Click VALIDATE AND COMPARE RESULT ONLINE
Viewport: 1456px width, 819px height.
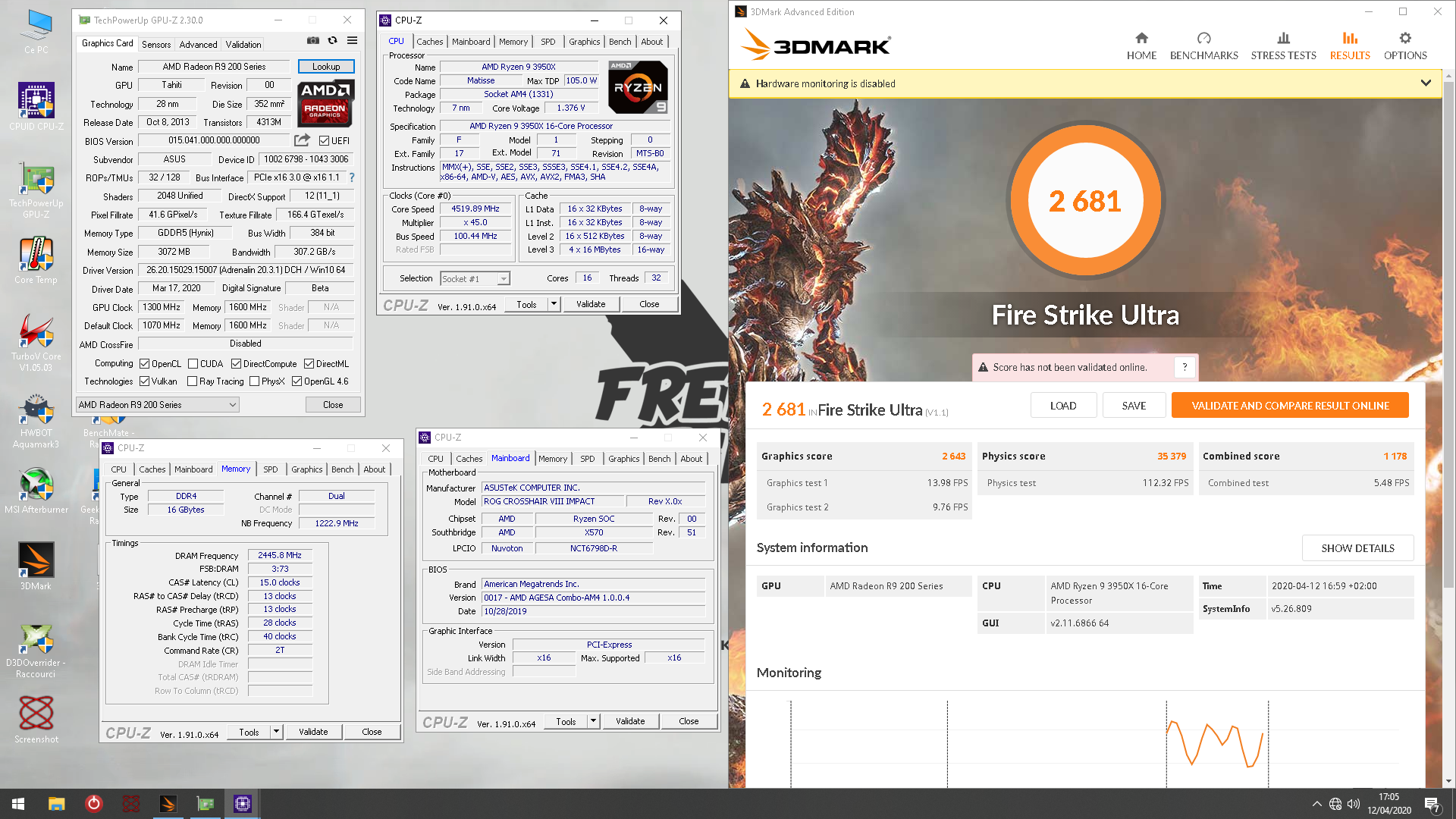coord(1290,406)
